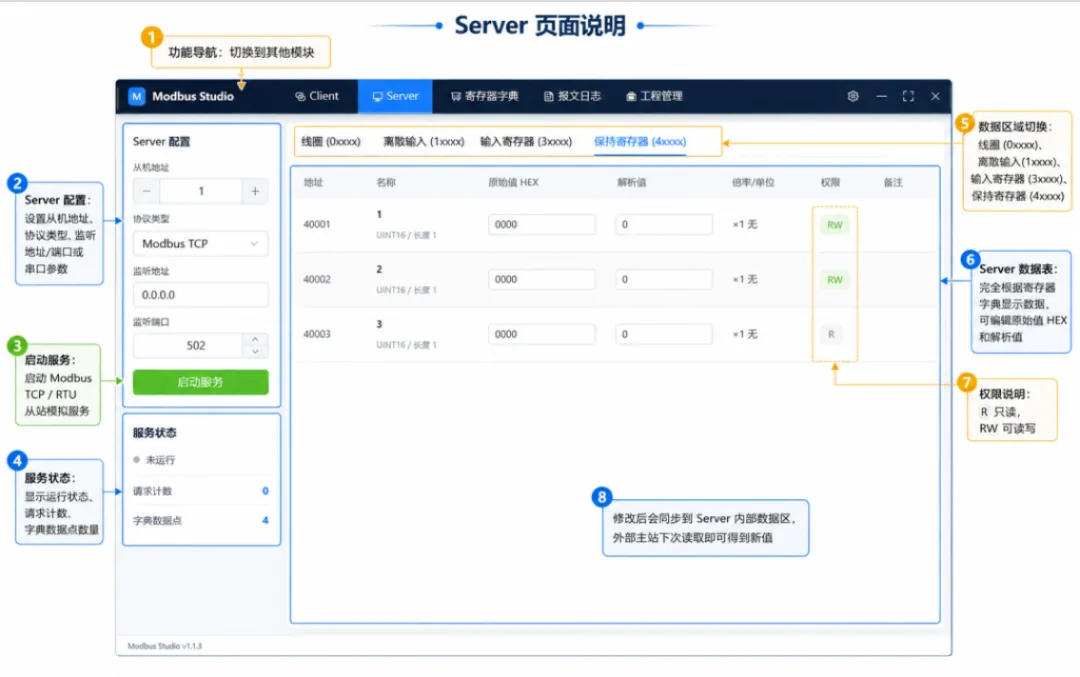Click the 监听端口 502 field
The height and width of the screenshot is (677, 1080).
(188, 346)
